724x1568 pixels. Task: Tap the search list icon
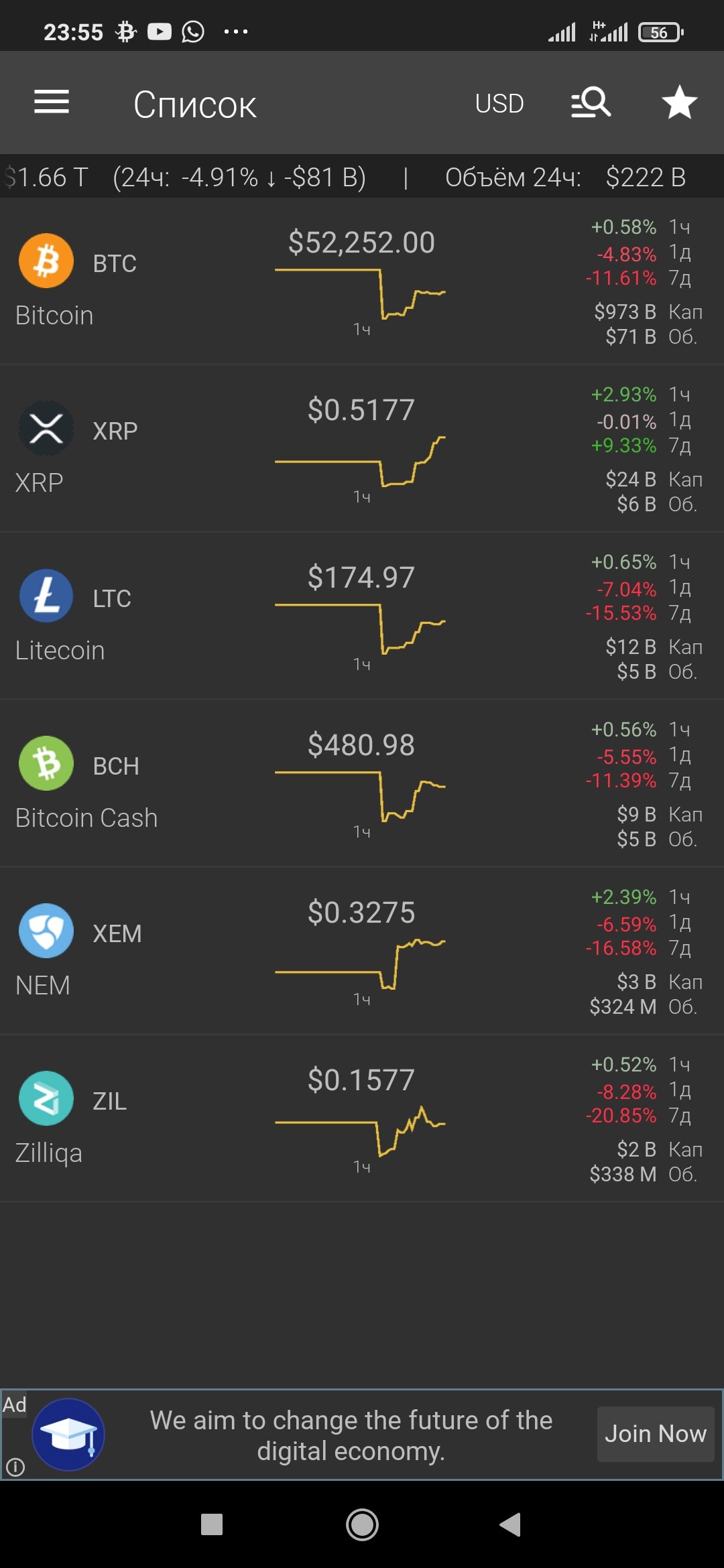[x=591, y=103]
